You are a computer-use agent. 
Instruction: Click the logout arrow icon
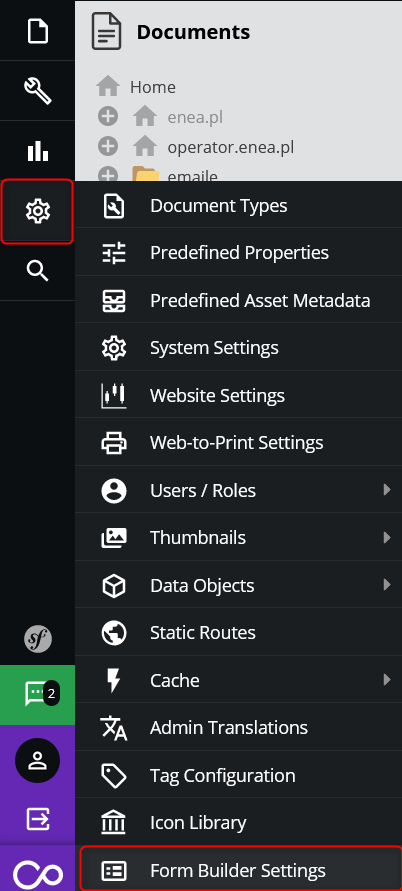pos(38,819)
